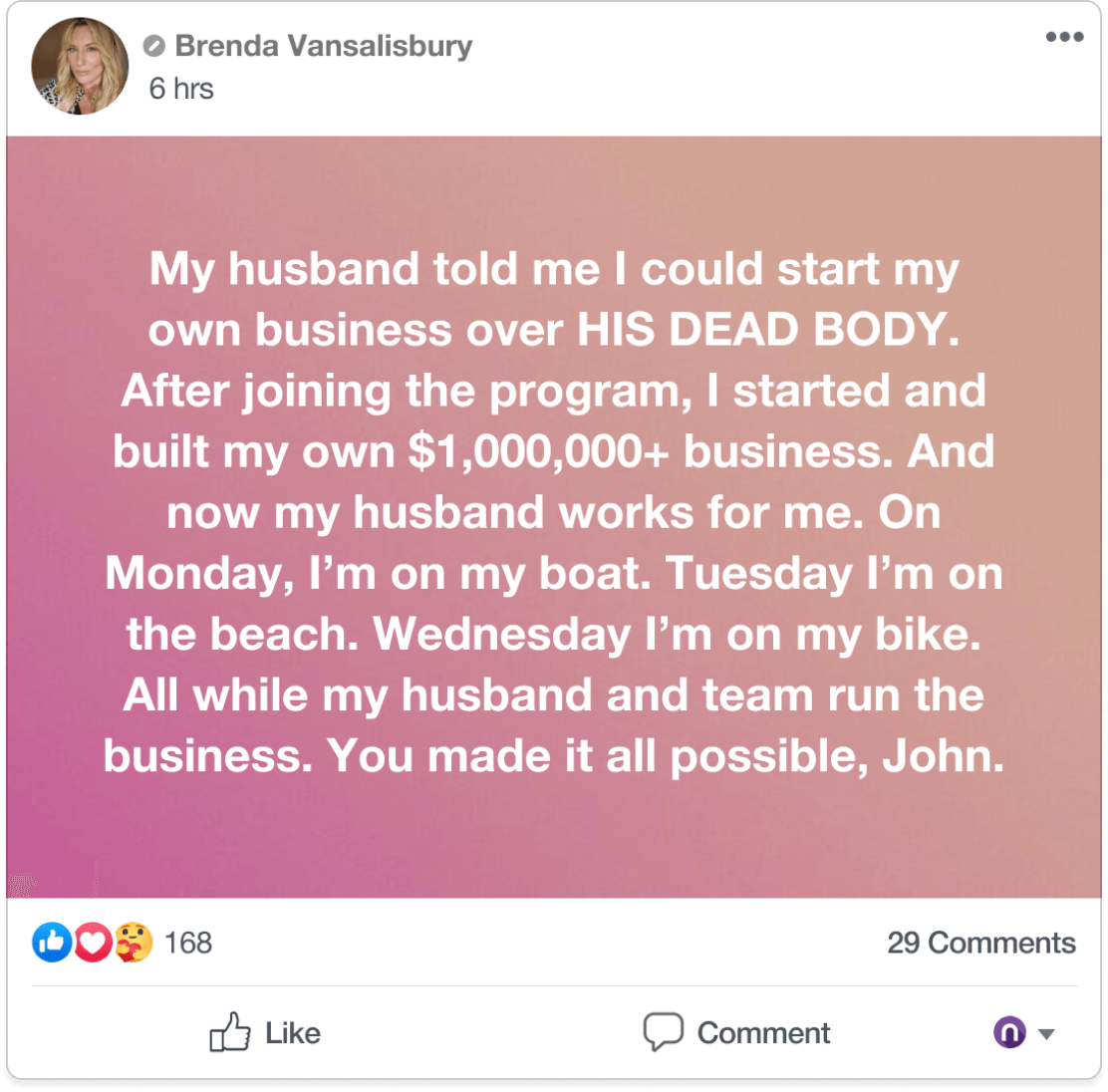Click the blue thumbs-up reaction icon
Viewport: 1108px width, 1092px height.
click(52, 943)
